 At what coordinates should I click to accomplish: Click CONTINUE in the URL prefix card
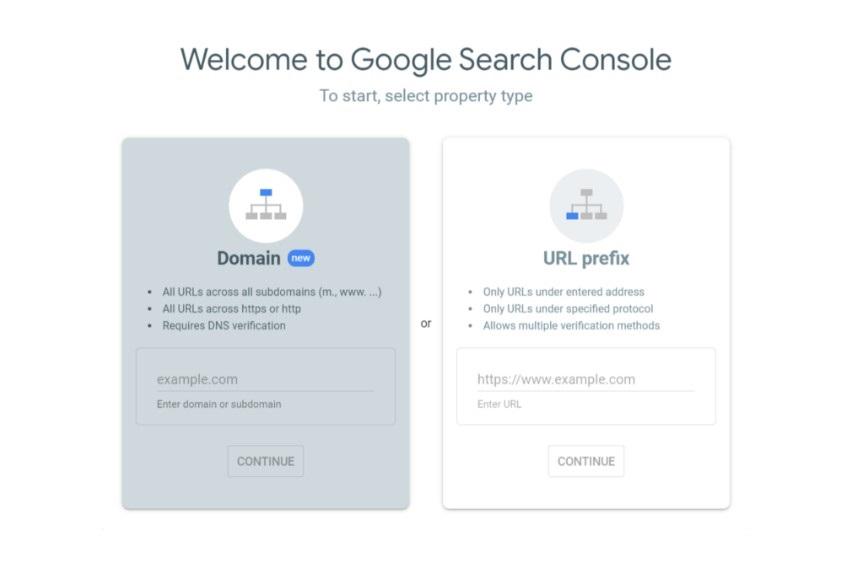pos(586,461)
